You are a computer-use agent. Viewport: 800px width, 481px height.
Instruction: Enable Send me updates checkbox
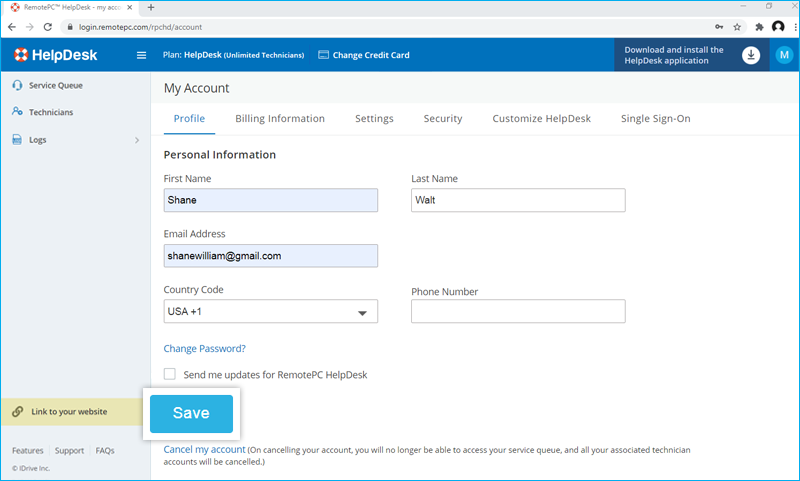tap(170, 374)
